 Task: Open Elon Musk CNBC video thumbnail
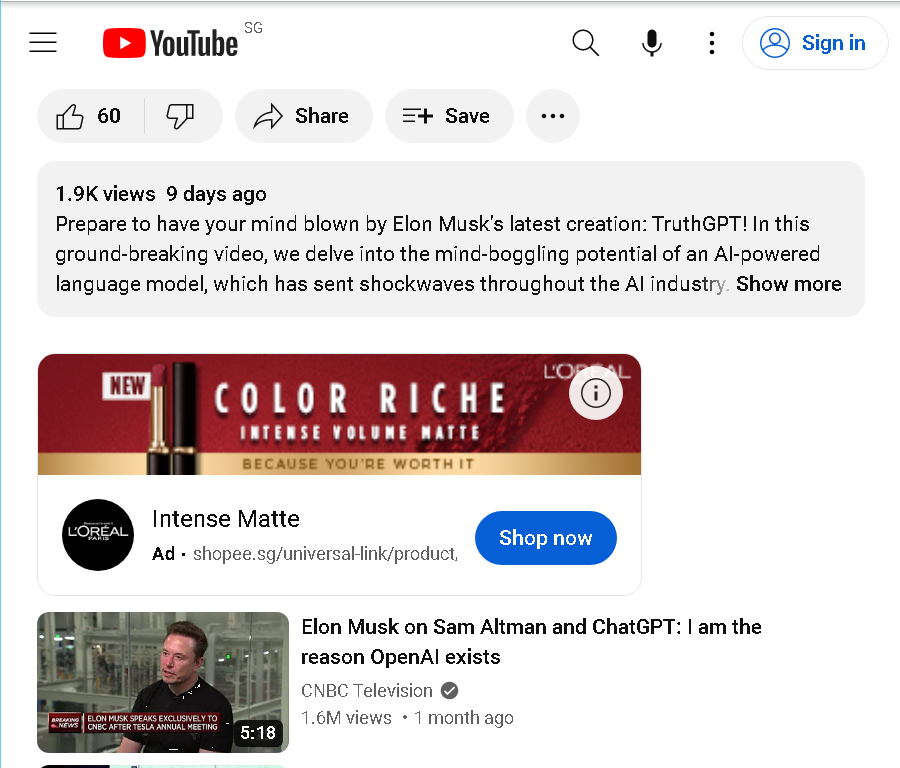pyautogui.click(x=163, y=682)
